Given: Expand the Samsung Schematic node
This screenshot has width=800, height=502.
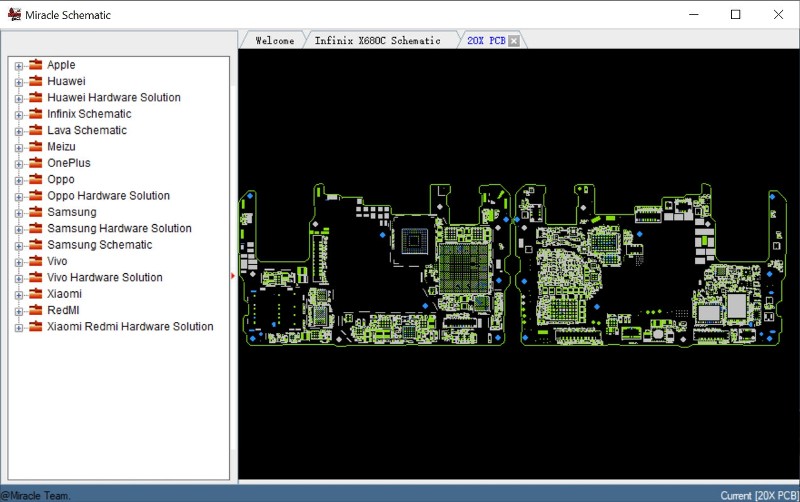Looking at the screenshot, I should point(19,245).
